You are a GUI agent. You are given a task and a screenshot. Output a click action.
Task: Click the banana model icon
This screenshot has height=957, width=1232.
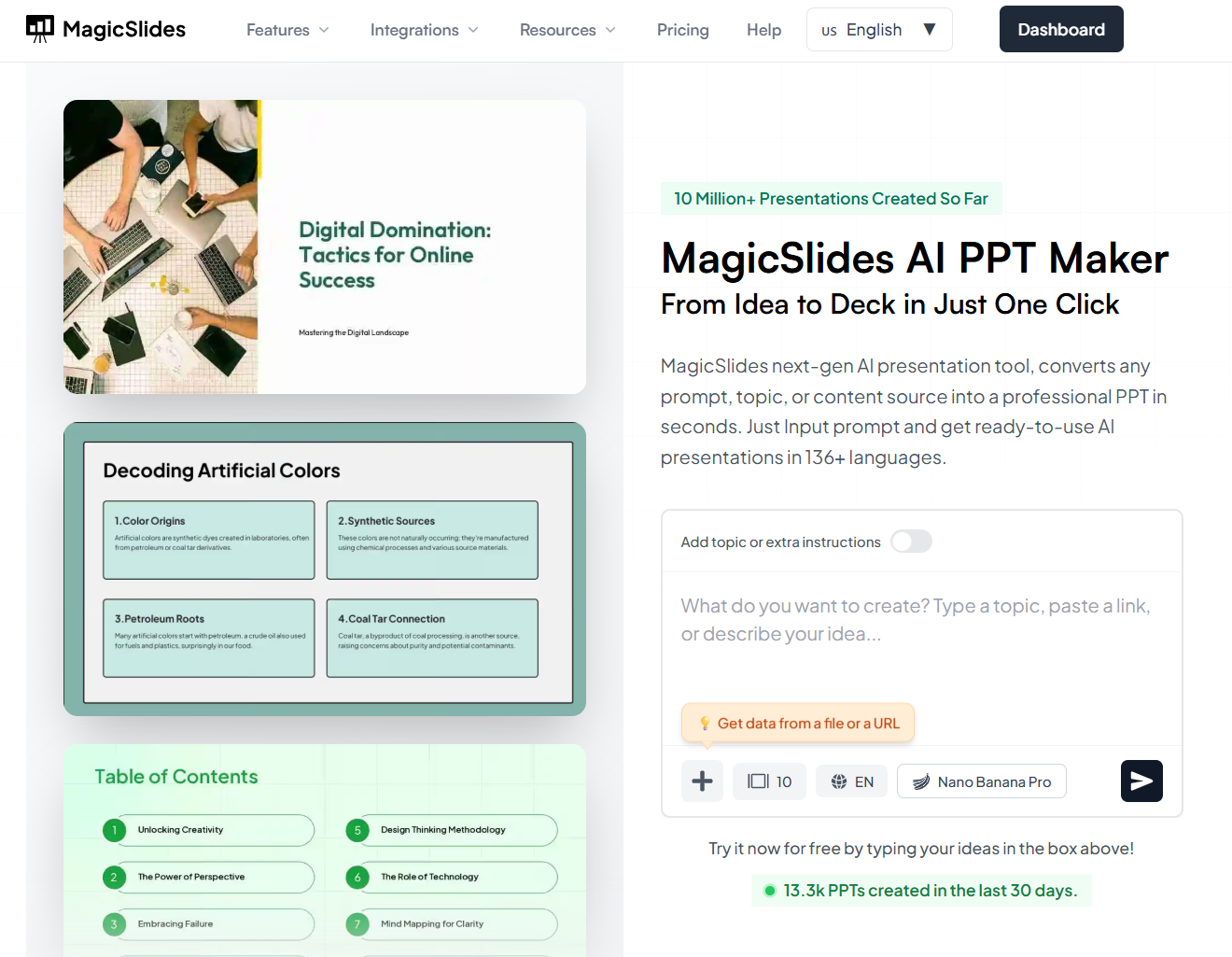click(921, 781)
